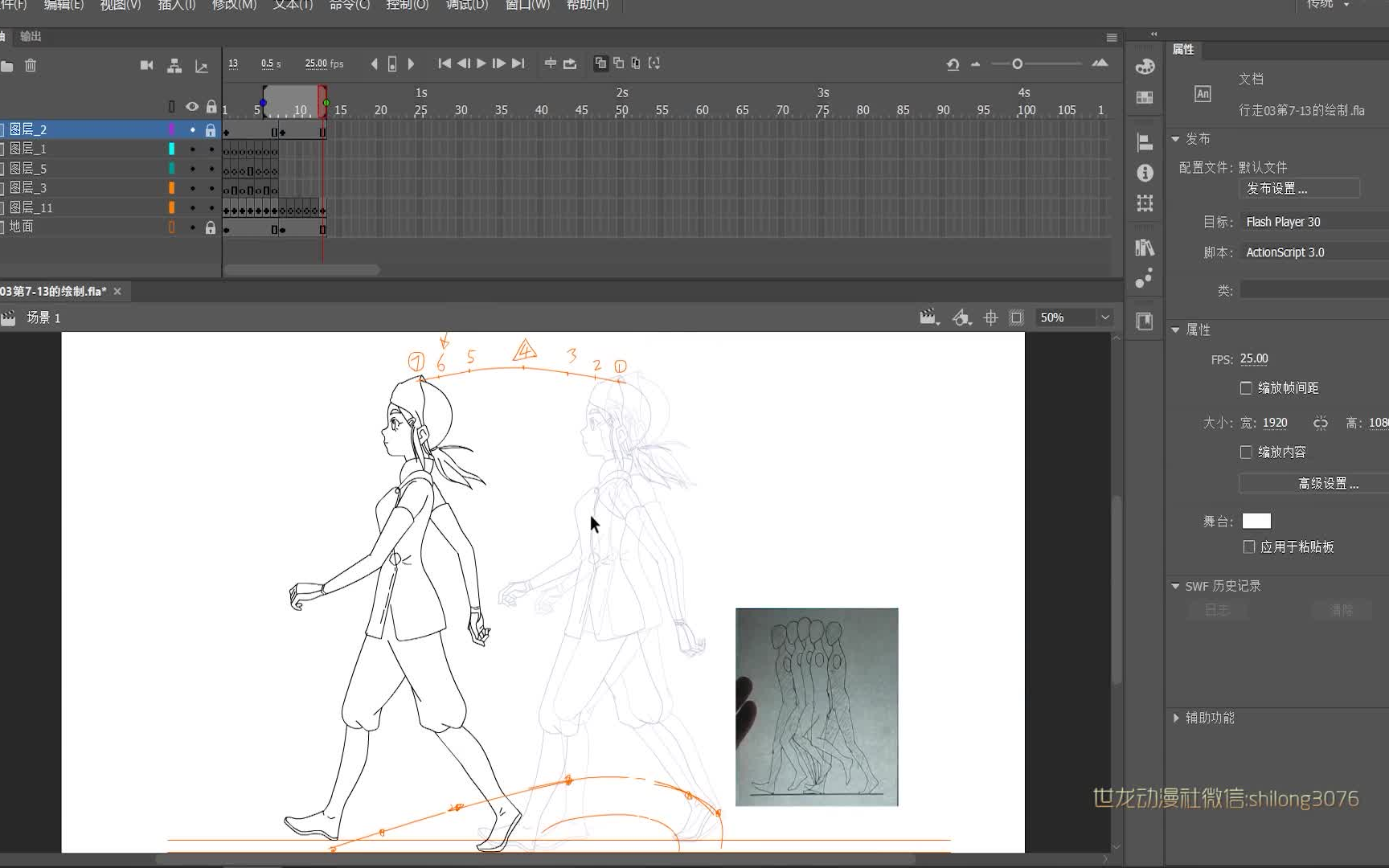Screen dimensions: 1389x868
Task: Open the Flash Player 30 target dropdown
Action: tap(1314, 222)
